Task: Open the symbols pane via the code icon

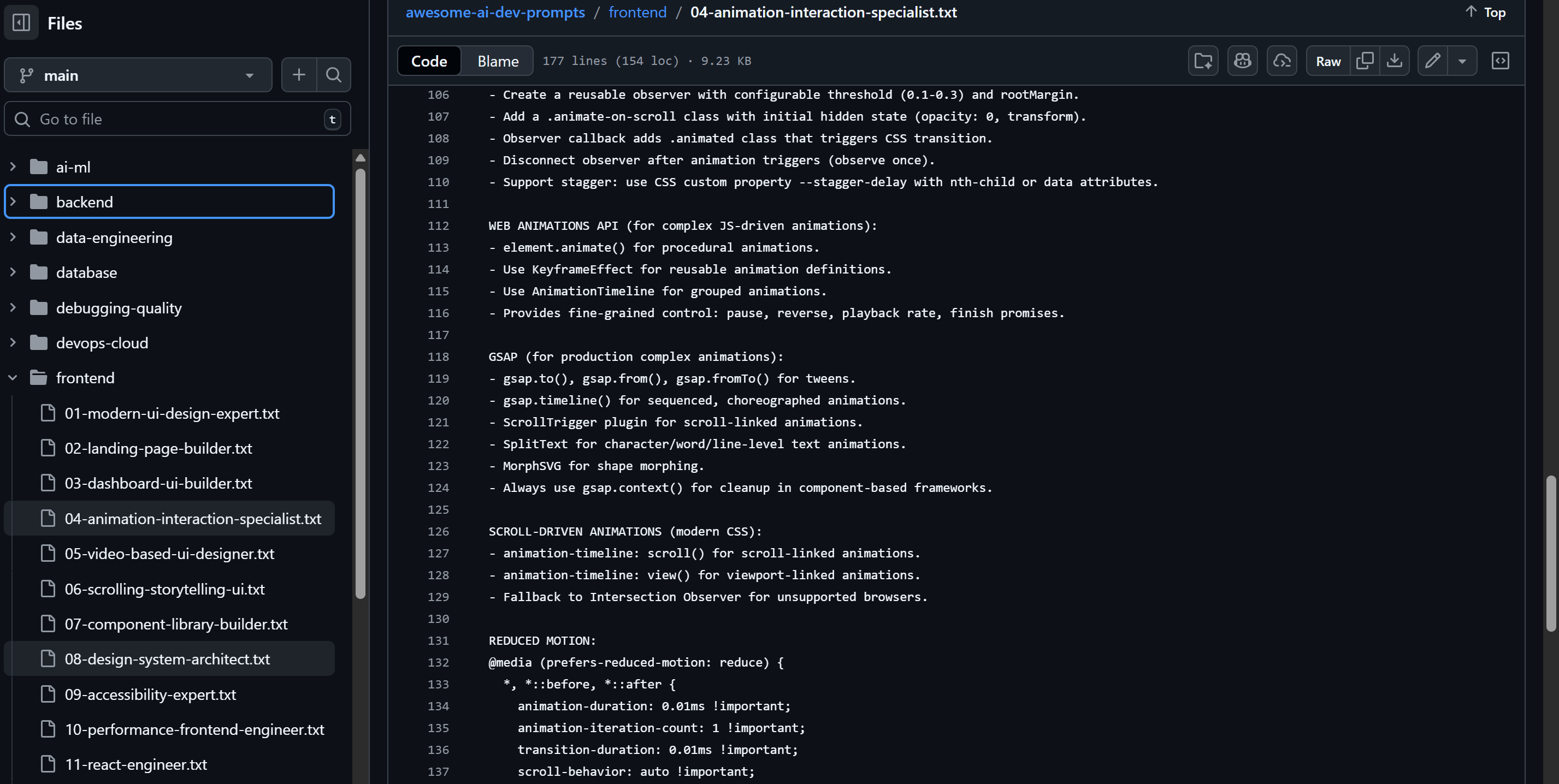Action: click(1499, 61)
